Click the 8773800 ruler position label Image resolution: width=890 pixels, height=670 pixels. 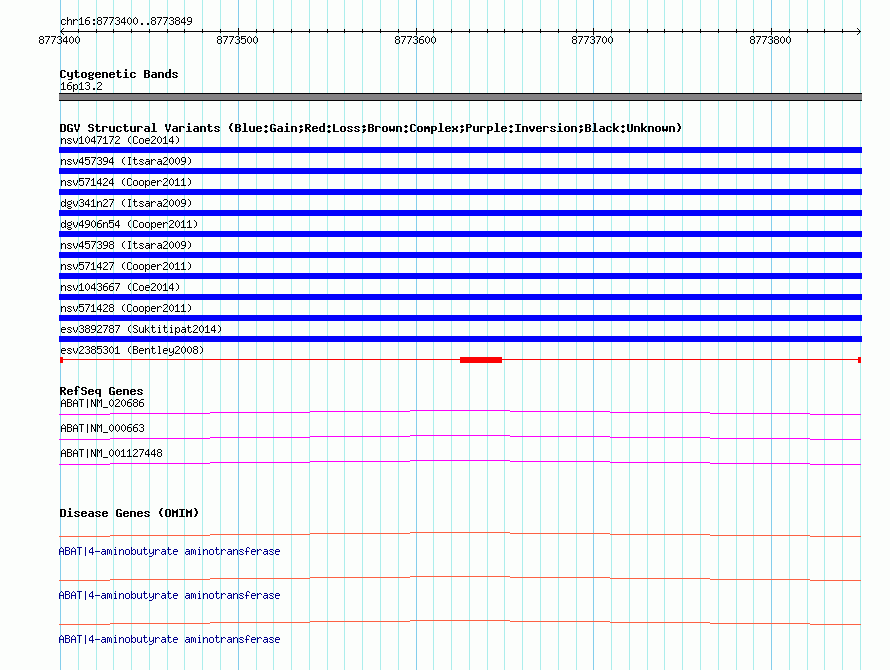770,40
